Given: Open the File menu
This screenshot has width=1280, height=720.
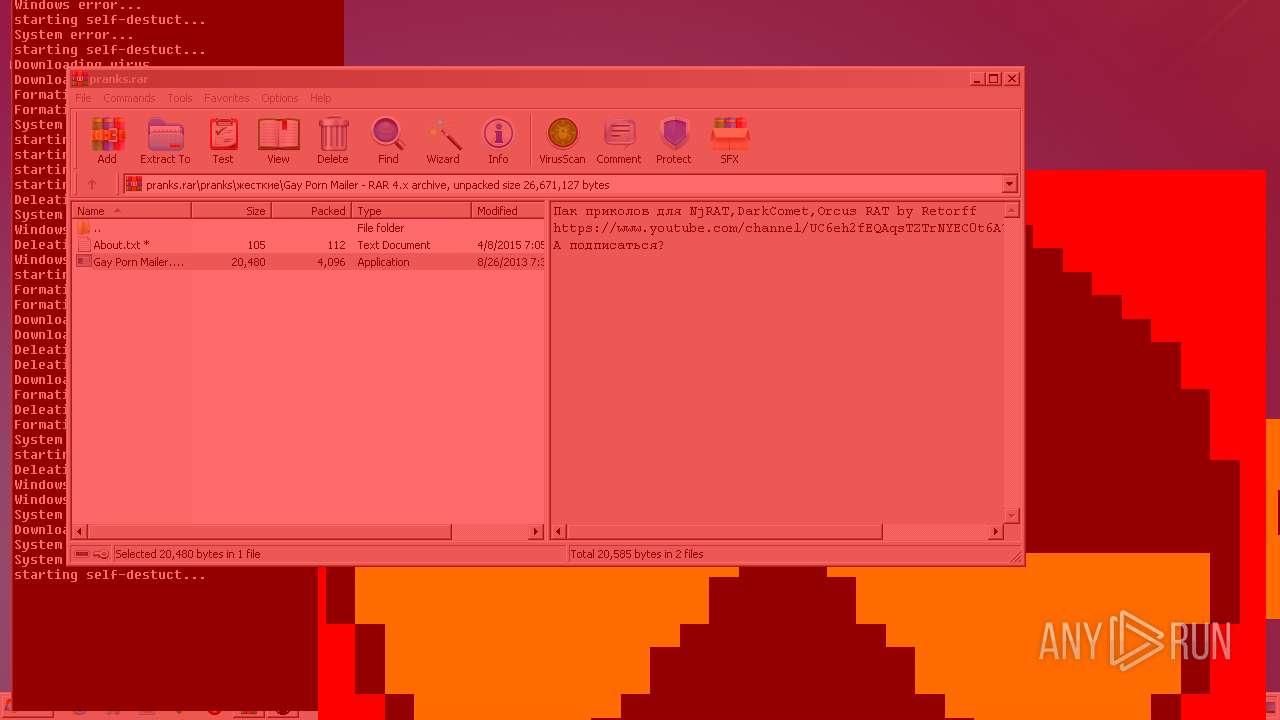Looking at the screenshot, I should coord(83,98).
